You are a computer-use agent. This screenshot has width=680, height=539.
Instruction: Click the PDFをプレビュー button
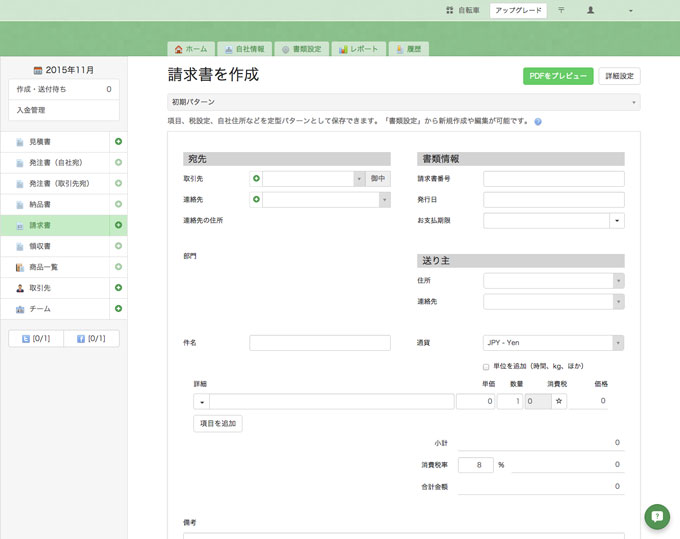coord(558,76)
